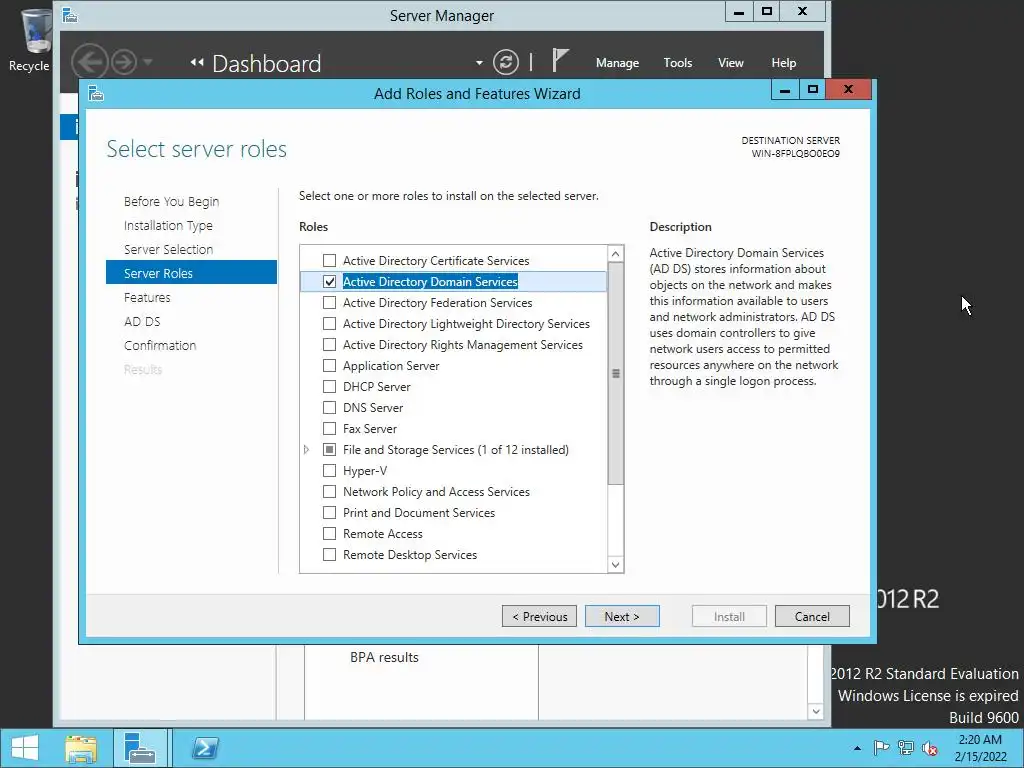Open the Tools menu
The image size is (1024, 768).
pos(677,63)
